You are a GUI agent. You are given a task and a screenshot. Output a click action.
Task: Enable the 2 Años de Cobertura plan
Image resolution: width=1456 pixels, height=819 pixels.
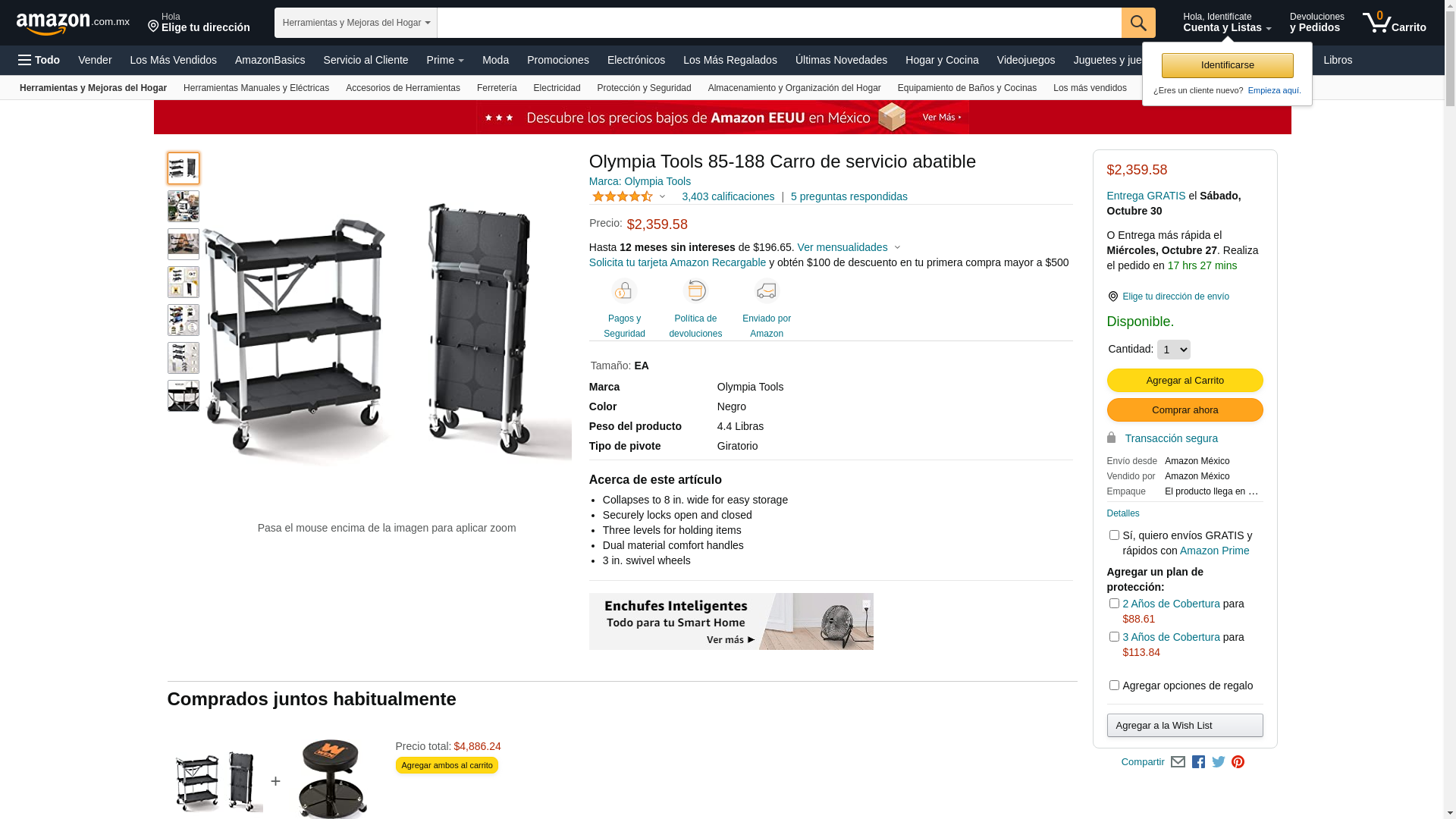point(1114,604)
